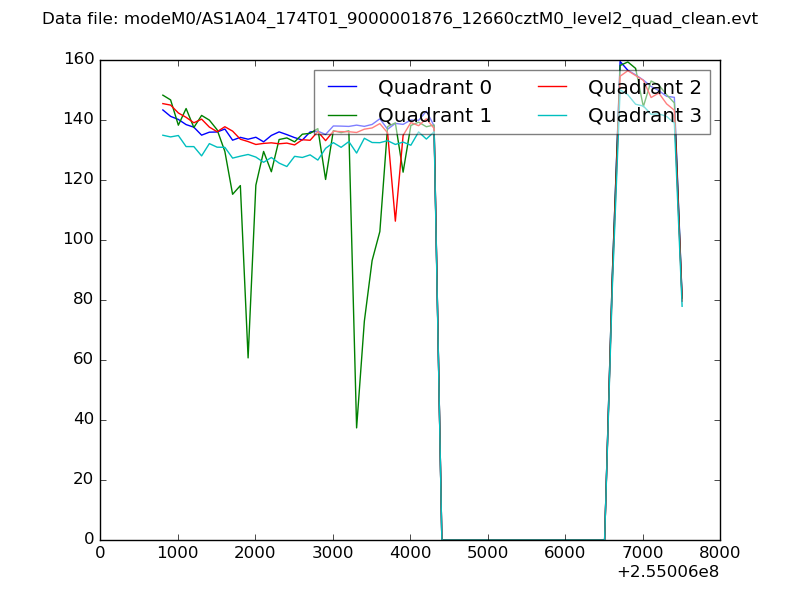Click the 160 y-axis tick label
Viewport: 800px width, 600px height.
point(81,60)
